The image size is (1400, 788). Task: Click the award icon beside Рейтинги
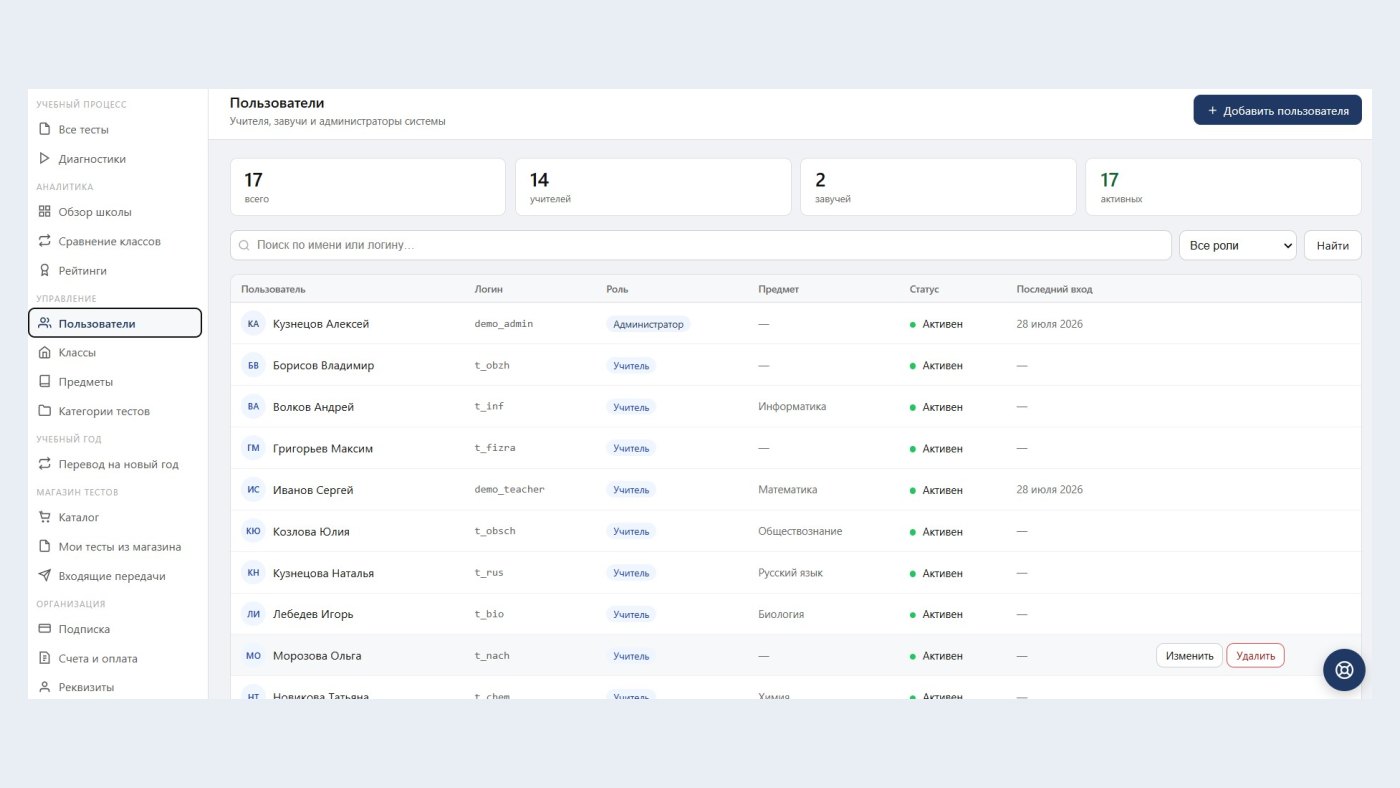[44, 270]
